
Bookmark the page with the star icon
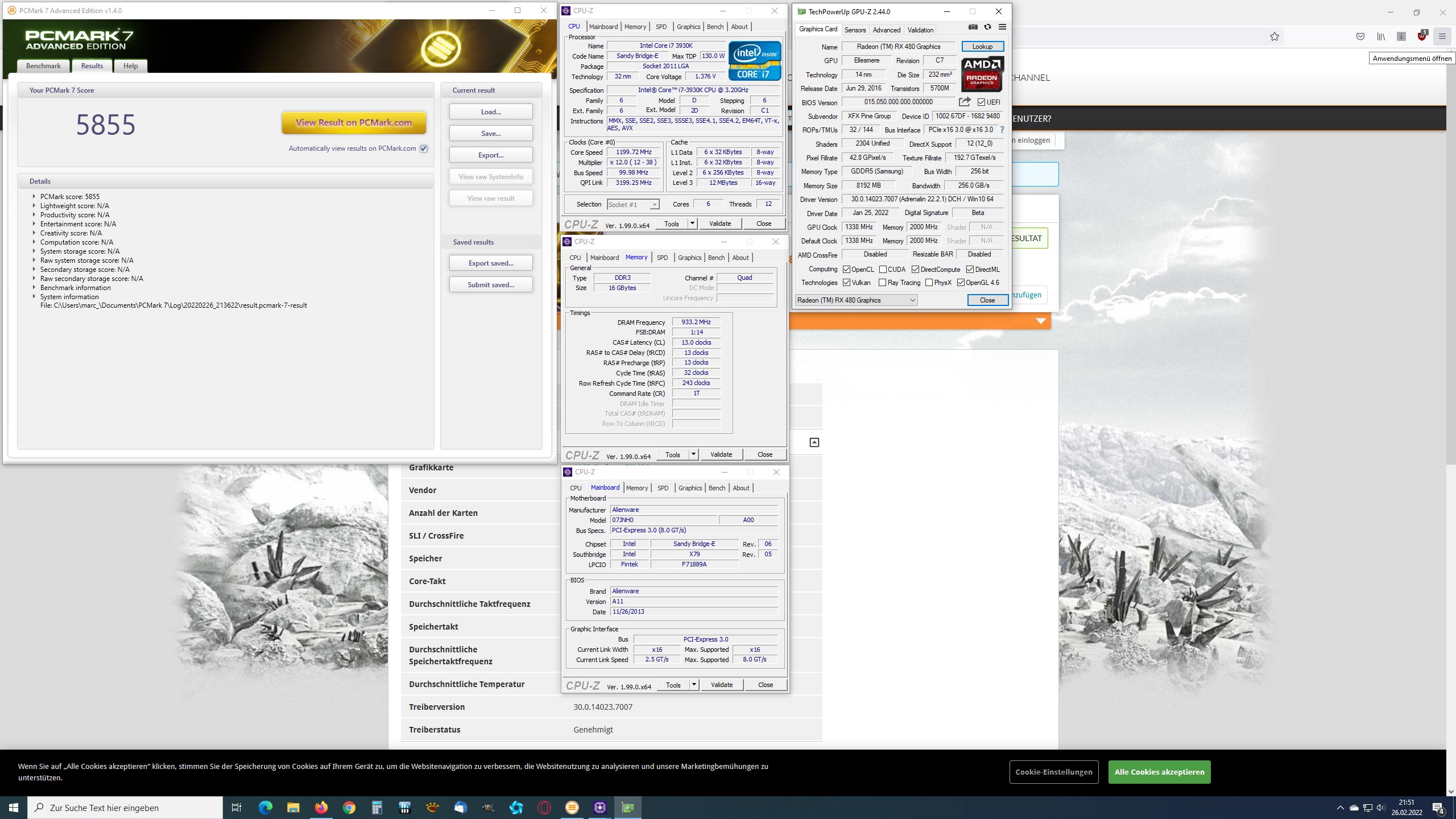[x=1275, y=36]
